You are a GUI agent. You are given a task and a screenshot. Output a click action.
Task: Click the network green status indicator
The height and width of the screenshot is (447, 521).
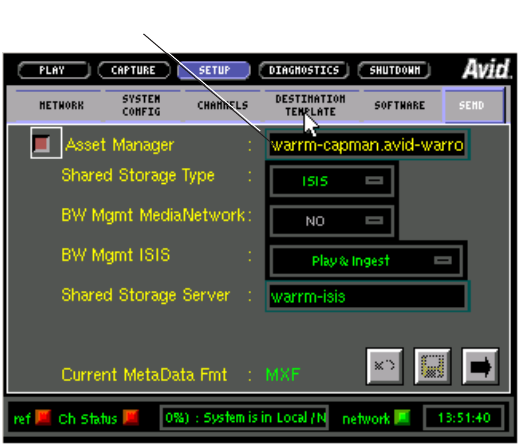pyautogui.click(x=402, y=417)
